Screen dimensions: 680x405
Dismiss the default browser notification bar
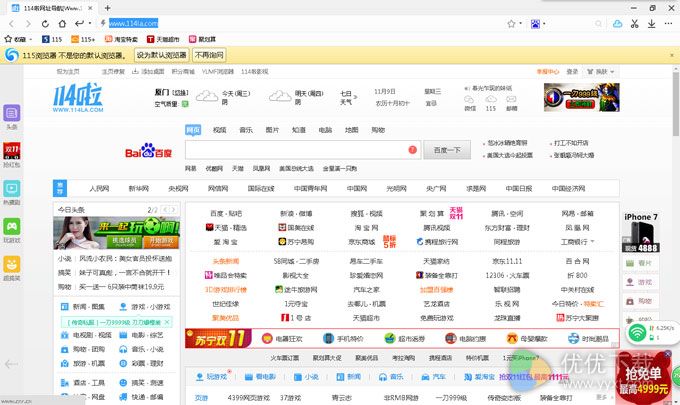point(672,56)
